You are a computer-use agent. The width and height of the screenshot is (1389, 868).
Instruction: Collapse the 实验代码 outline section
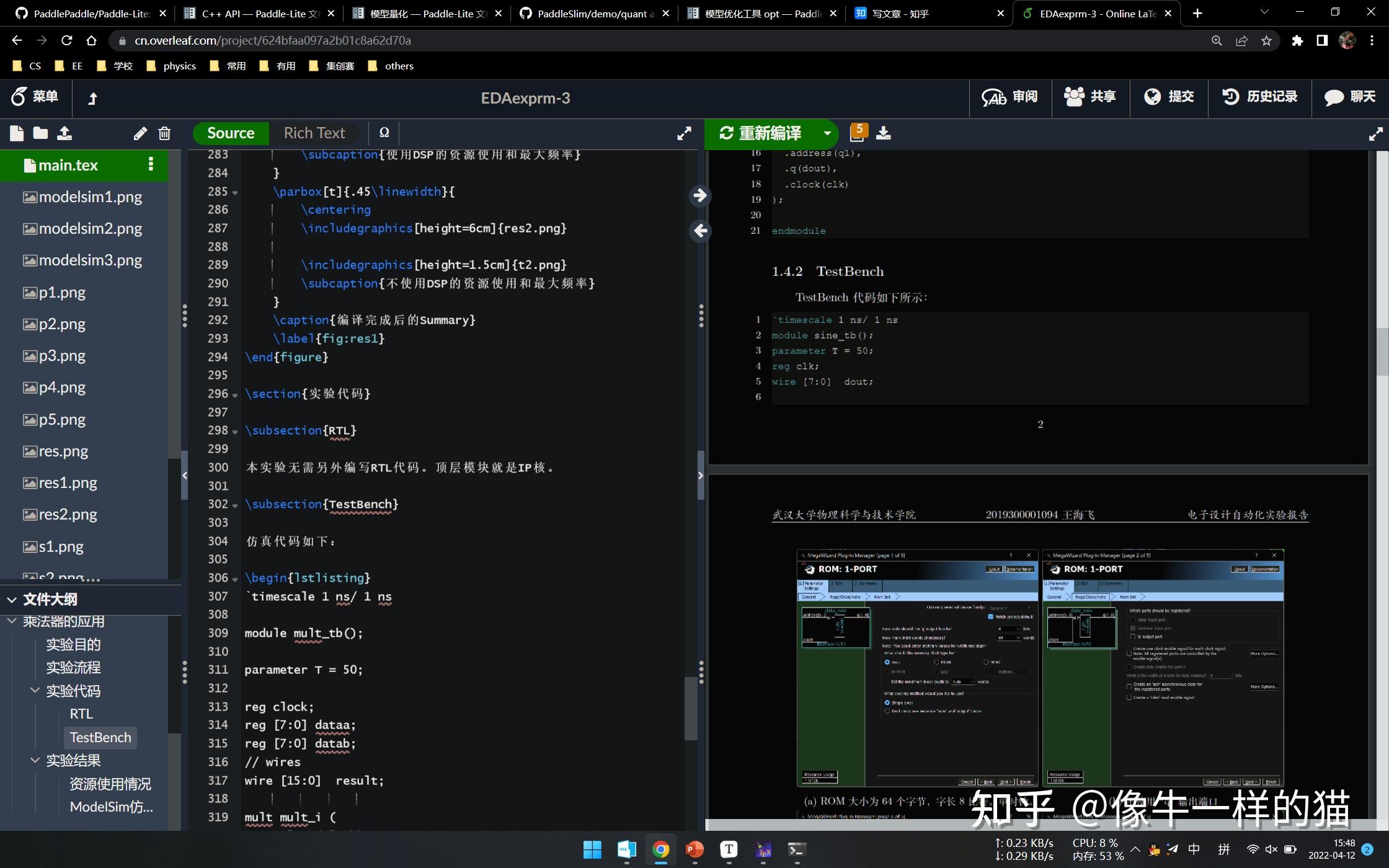click(x=35, y=691)
